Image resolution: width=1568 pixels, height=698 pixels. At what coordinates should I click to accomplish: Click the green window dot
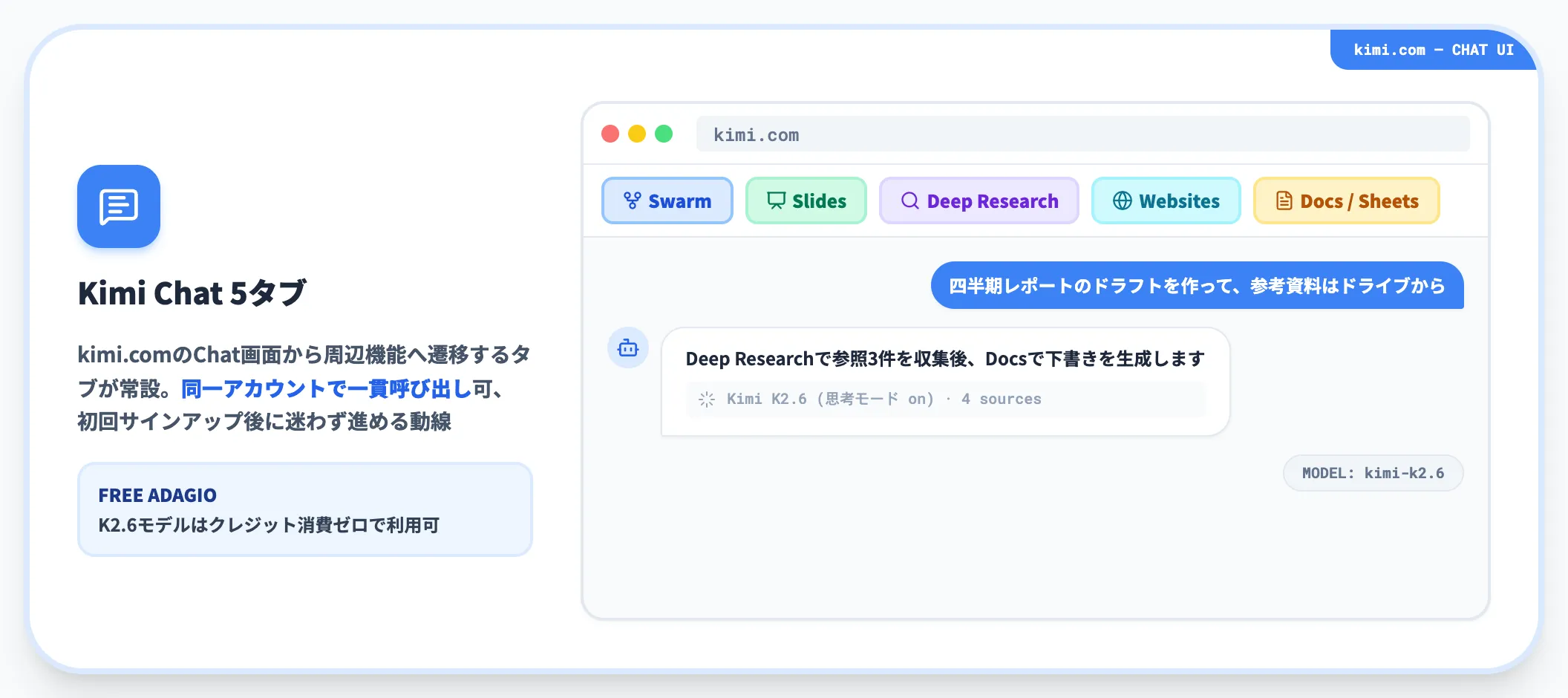tap(664, 134)
